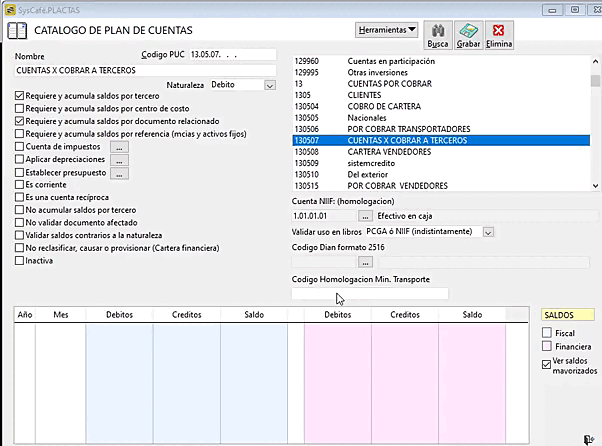Screen dimensions: 602x446
Task: Save record with Grabar icon
Action: point(468,35)
